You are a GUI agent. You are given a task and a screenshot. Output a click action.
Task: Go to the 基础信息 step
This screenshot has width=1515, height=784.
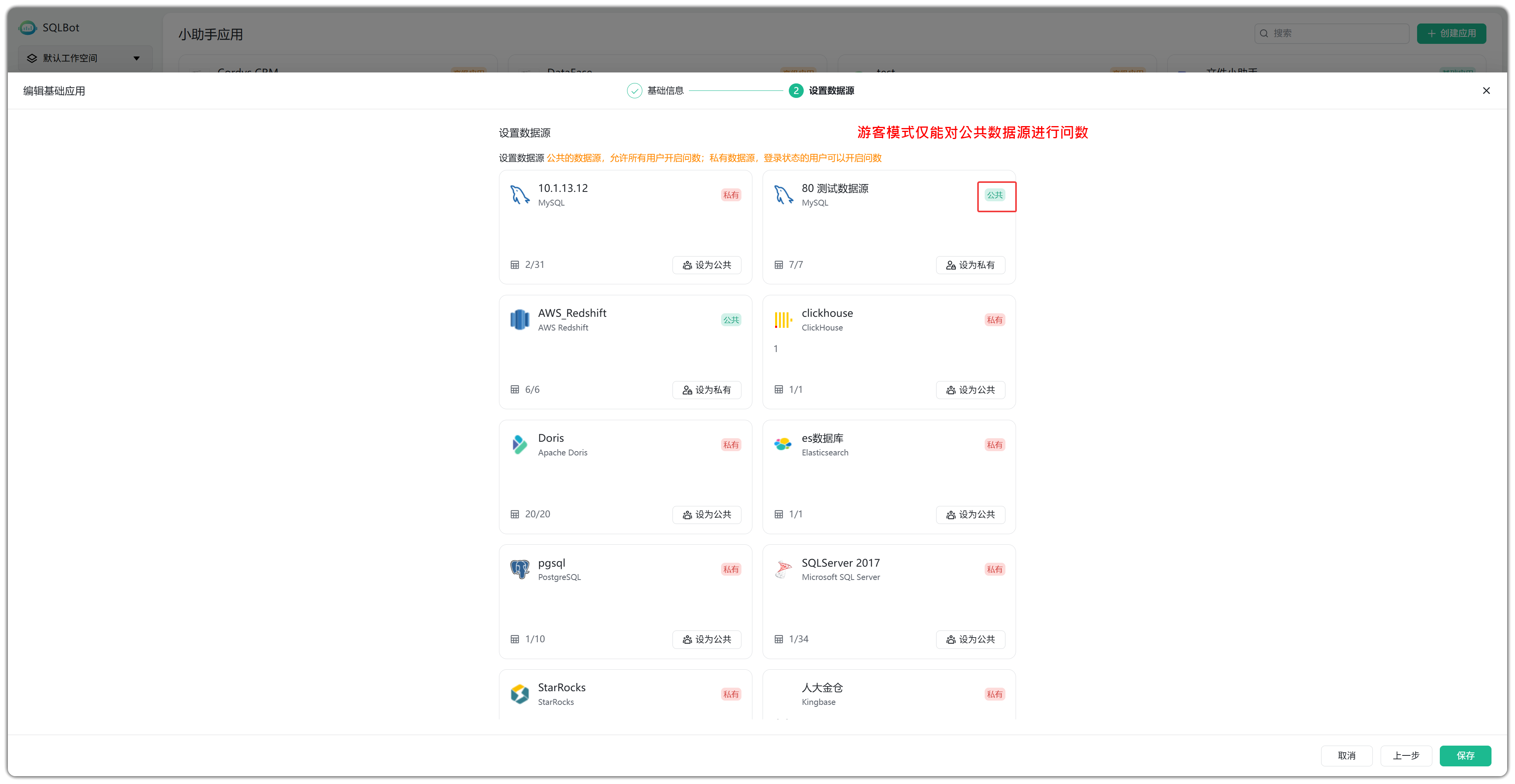pos(656,90)
